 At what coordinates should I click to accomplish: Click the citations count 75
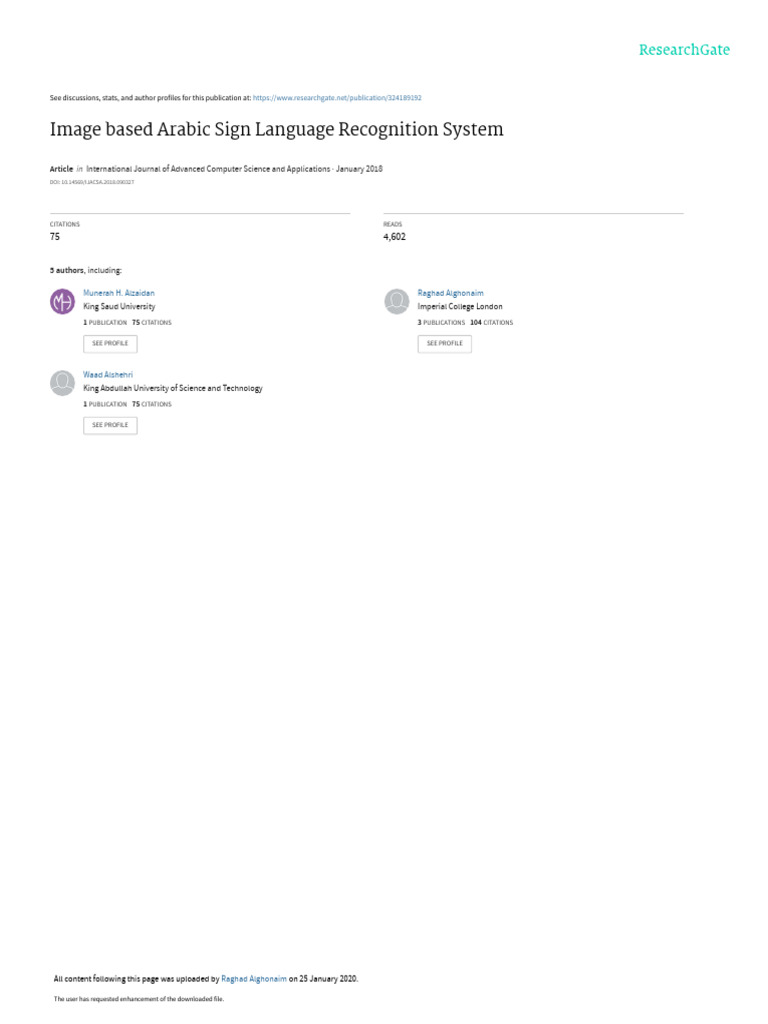(x=55, y=236)
